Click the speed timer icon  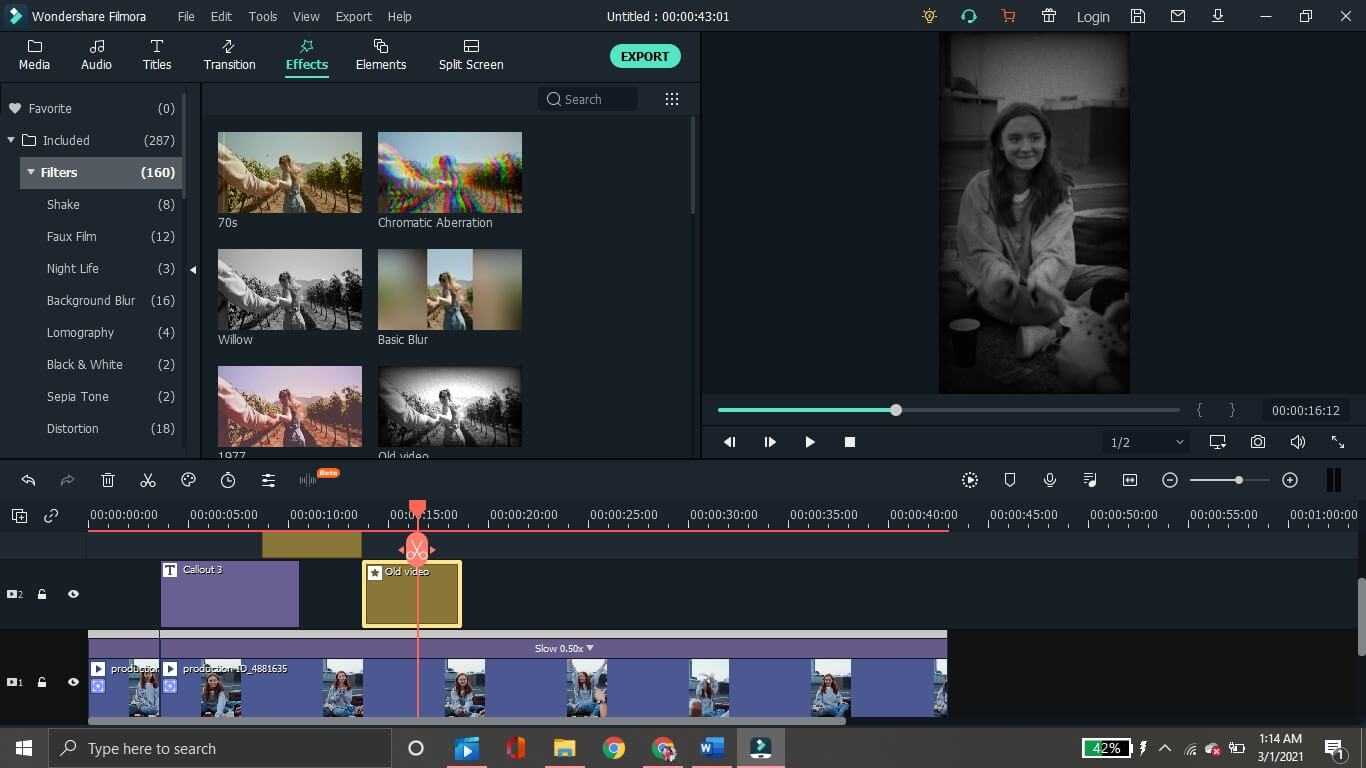pyautogui.click(x=228, y=481)
